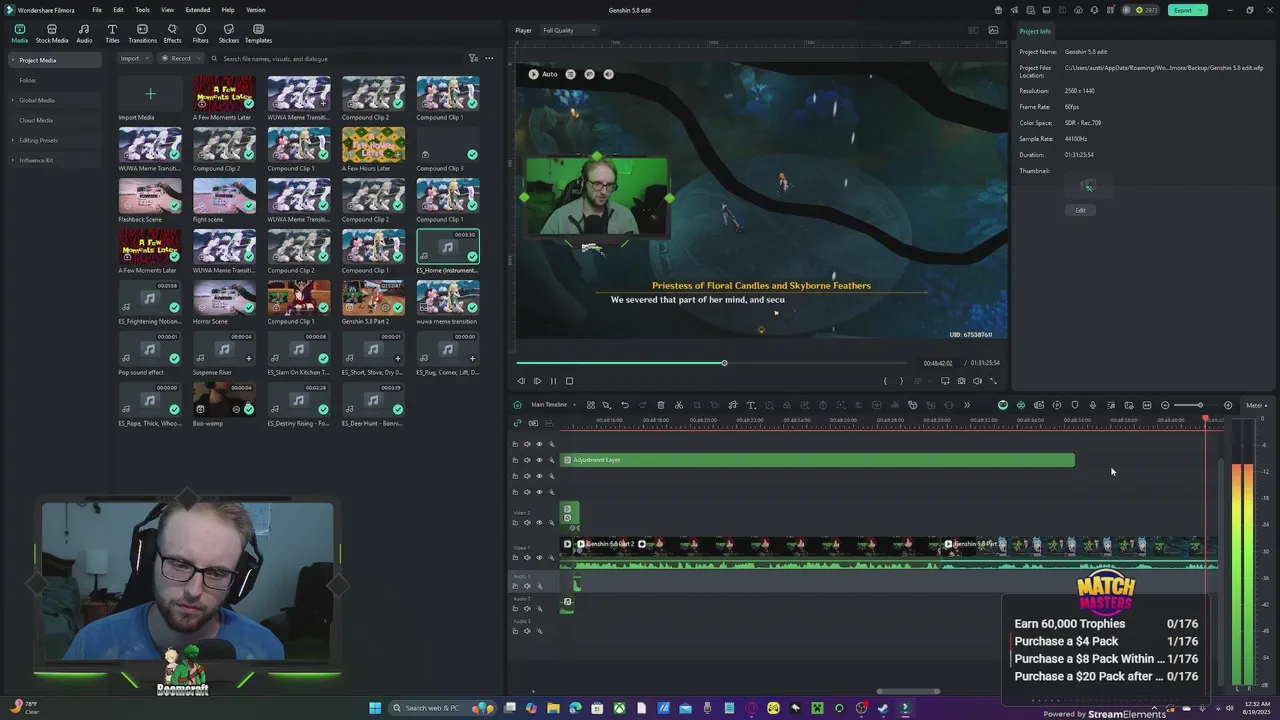Open the Titles tab

(112, 34)
